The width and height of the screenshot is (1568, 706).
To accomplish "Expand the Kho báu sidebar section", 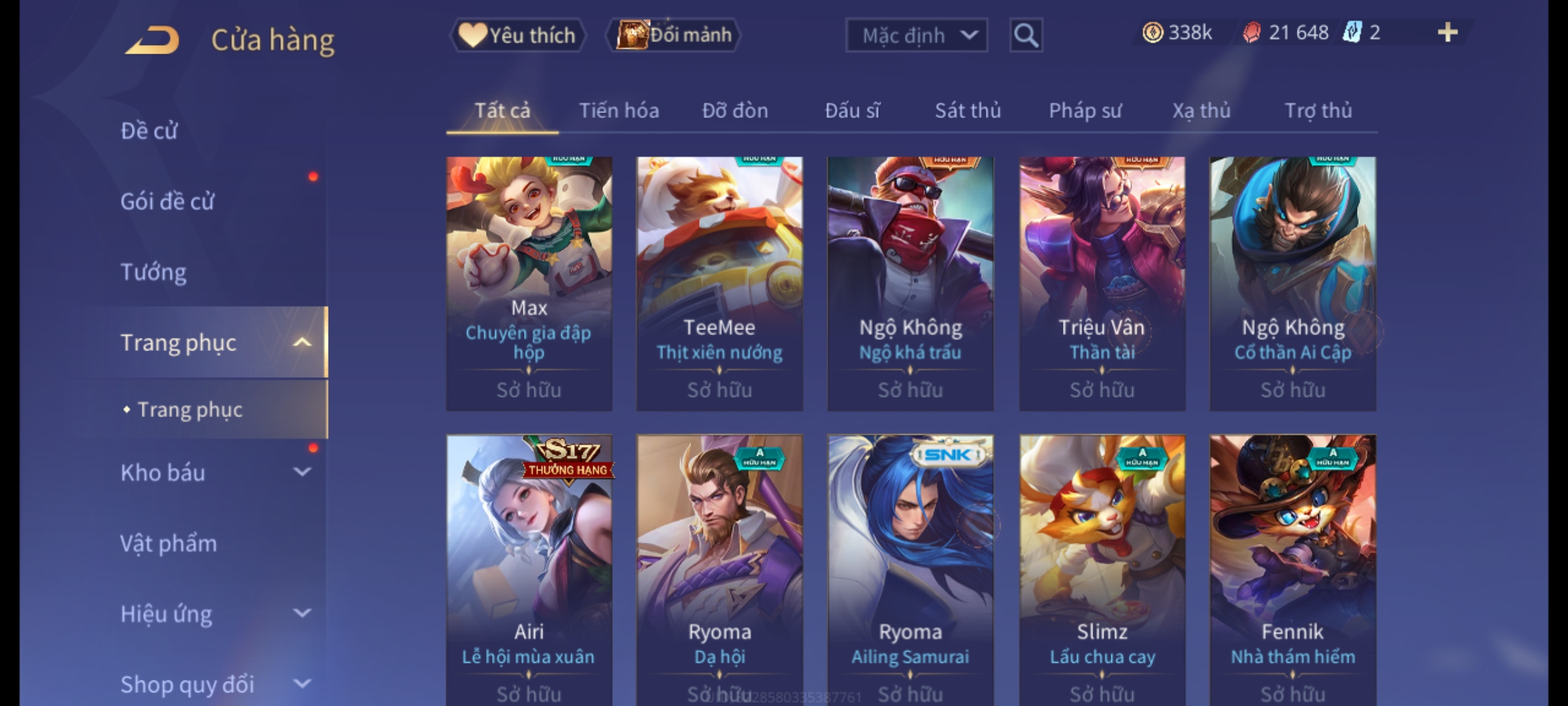I will point(302,472).
